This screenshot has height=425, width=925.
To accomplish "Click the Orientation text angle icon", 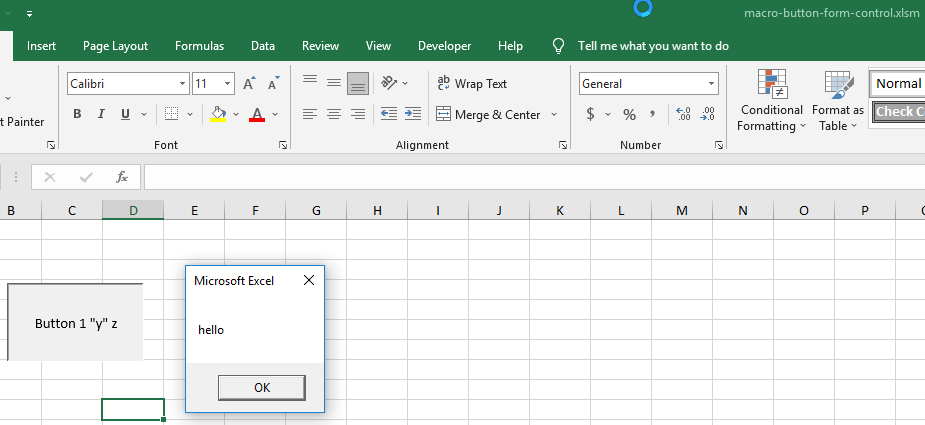I will (389, 83).
